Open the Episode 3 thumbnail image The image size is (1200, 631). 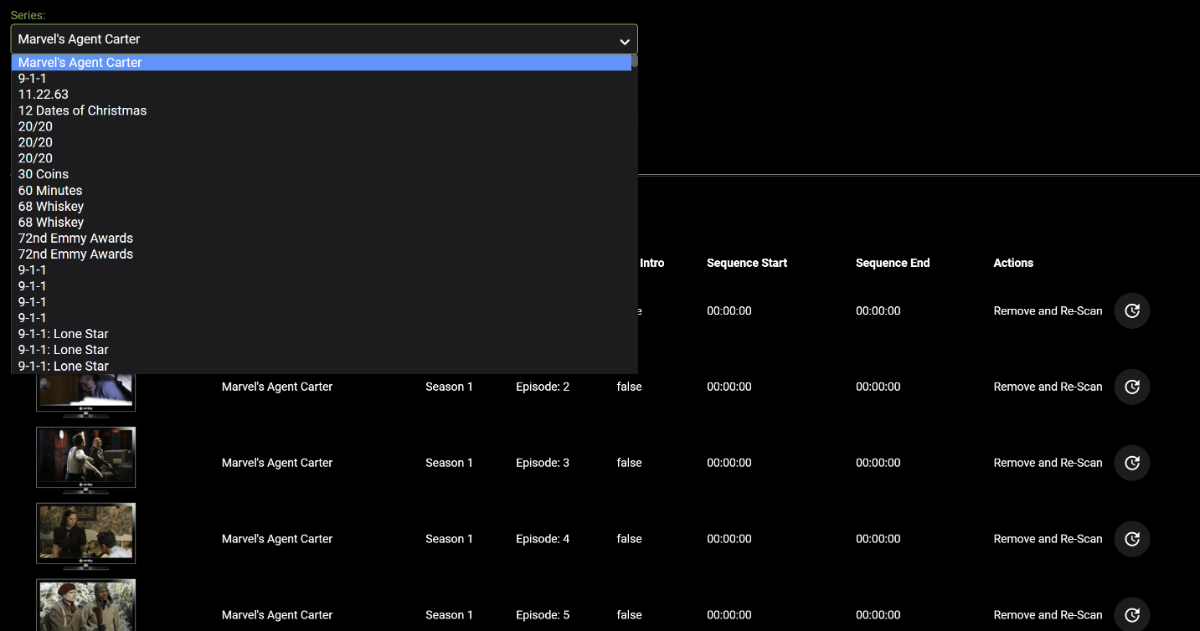(x=86, y=457)
